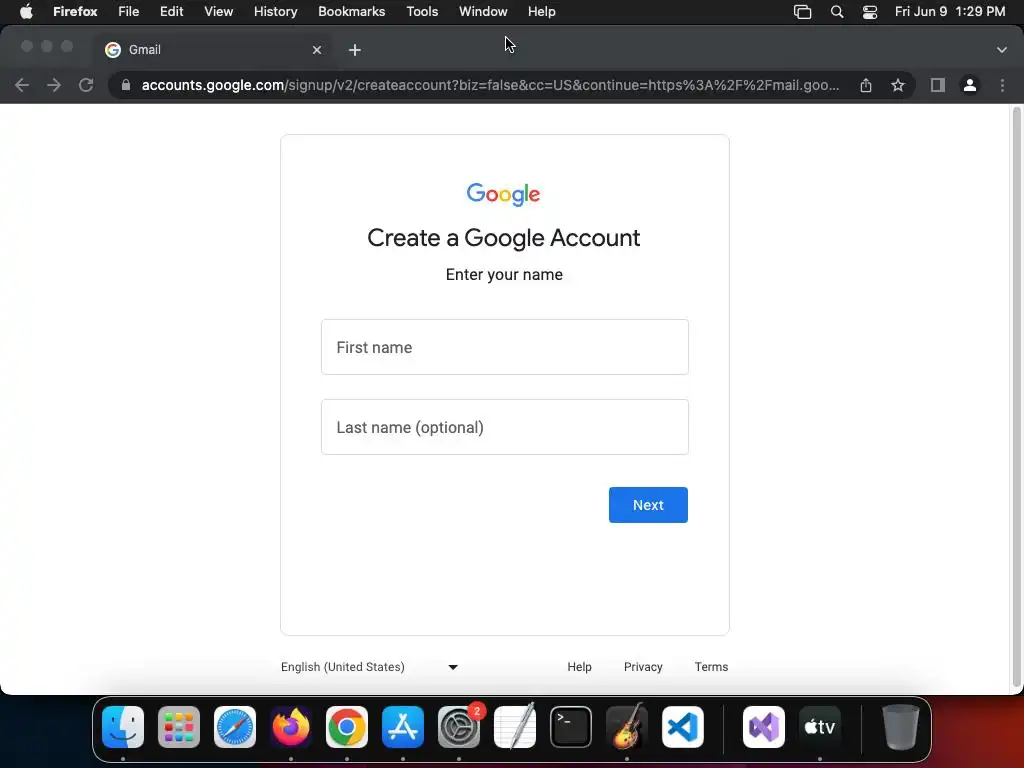
Task: Click the Last name (optional) field
Action: [x=505, y=427]
